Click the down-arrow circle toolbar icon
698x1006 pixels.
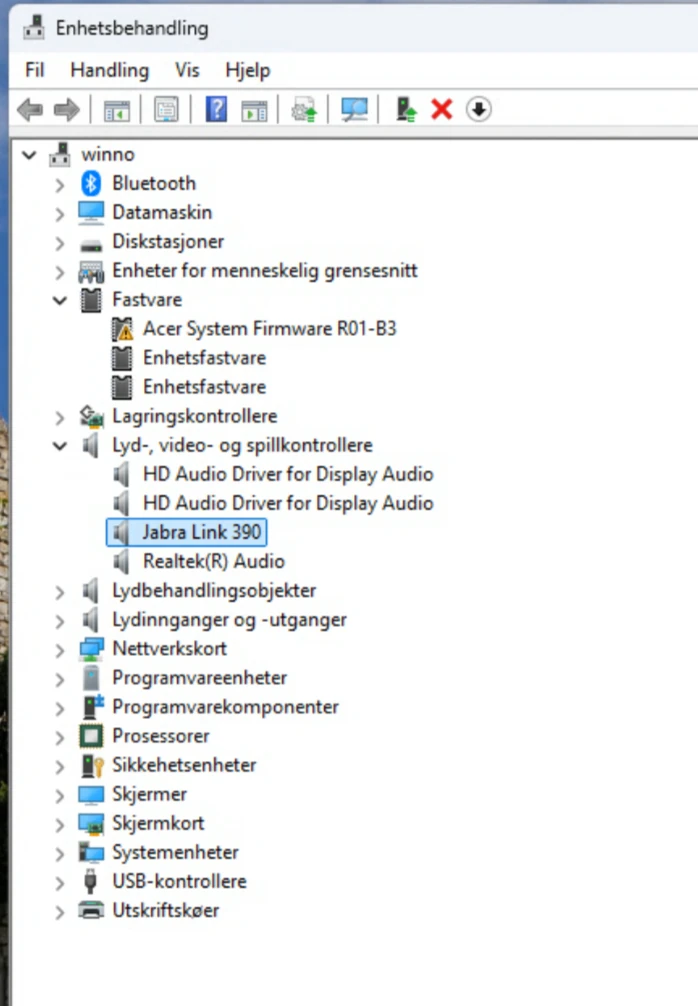(479, 109)
